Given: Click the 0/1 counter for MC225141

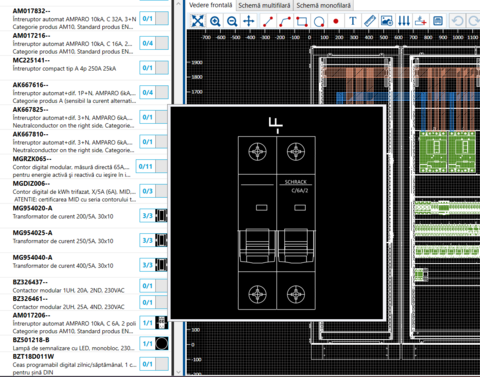Looking at the screenshot, I should [148, 68].
